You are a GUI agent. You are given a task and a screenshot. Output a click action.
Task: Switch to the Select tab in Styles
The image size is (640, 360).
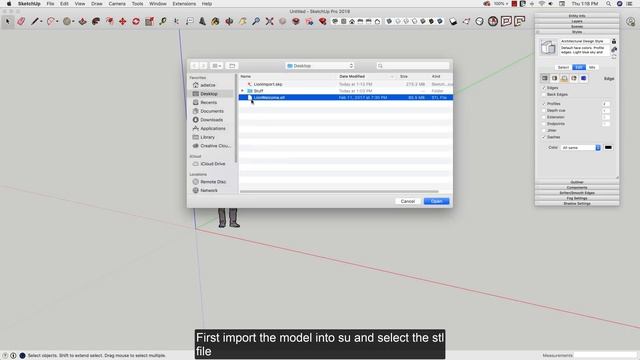563,67
